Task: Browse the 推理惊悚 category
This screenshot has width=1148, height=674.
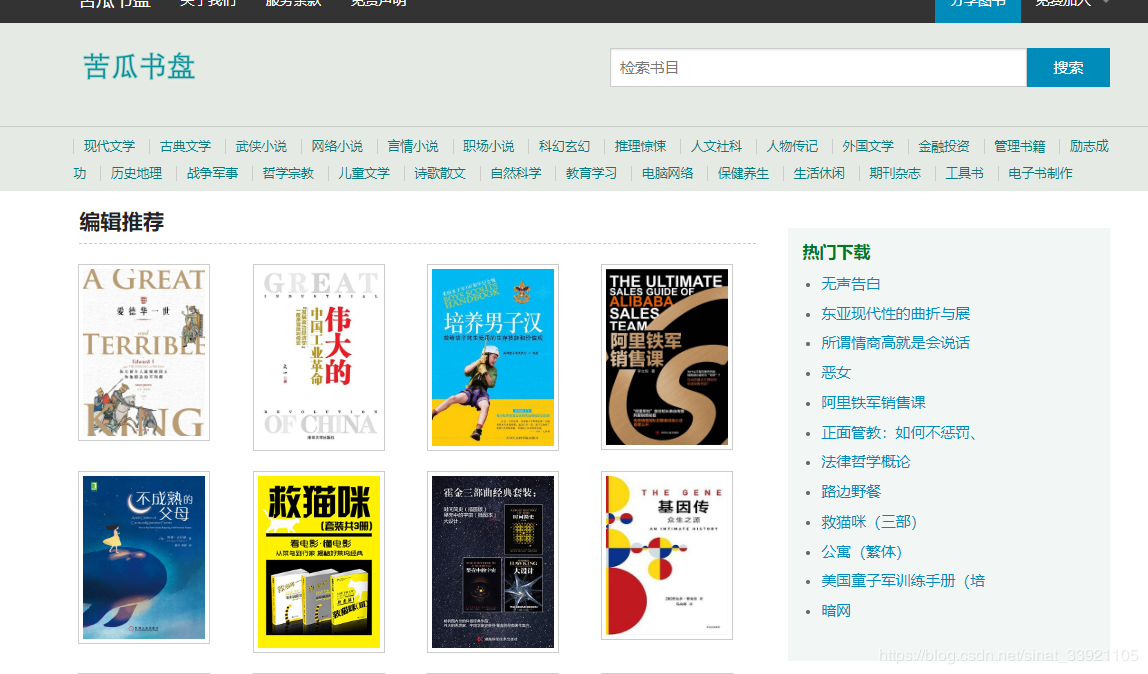Action: coord(641,146)
